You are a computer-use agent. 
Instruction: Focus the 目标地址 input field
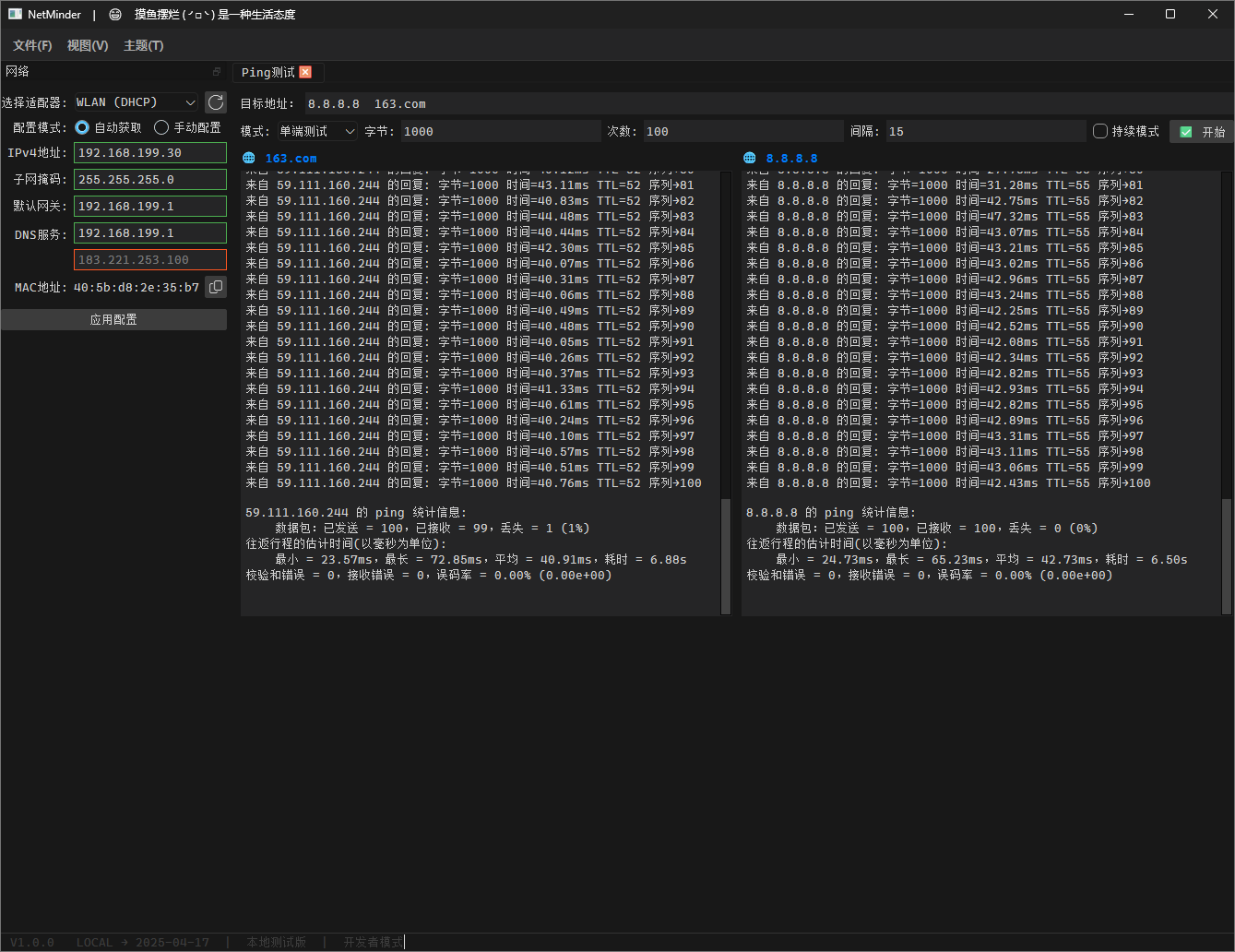point(767,103)
